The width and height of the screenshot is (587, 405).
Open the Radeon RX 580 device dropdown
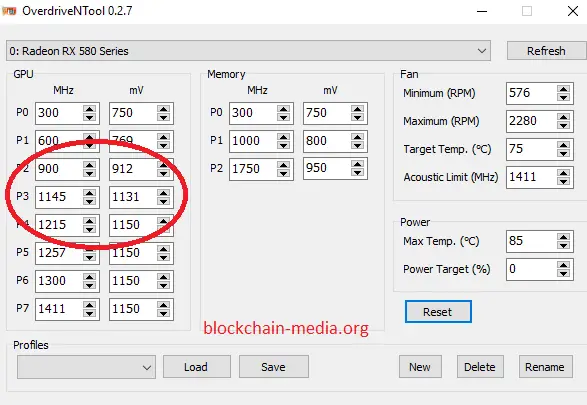(x=248, y=51)
